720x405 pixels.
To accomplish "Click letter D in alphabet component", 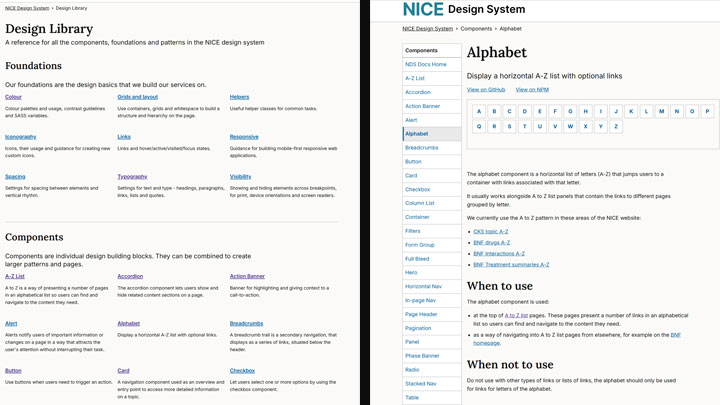I will coord(524,111).
